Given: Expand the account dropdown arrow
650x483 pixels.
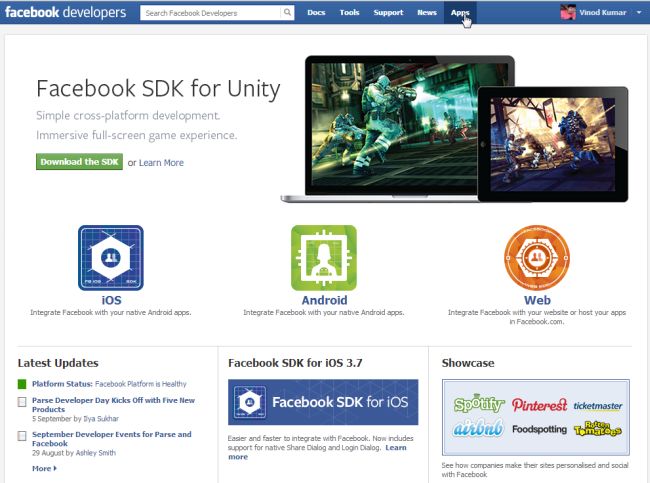Looking at the screenshot, I should (638, 12).
